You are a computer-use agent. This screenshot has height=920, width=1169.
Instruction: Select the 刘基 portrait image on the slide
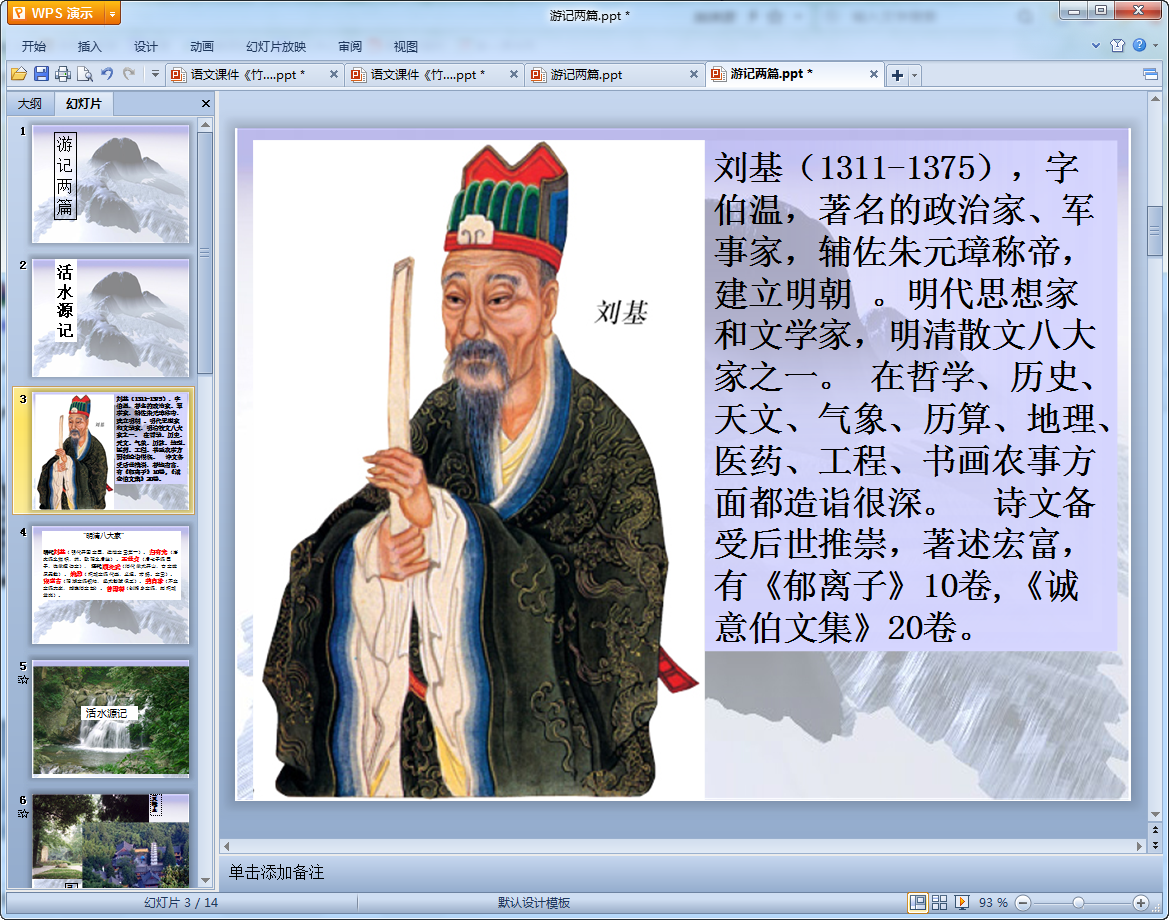479,469
